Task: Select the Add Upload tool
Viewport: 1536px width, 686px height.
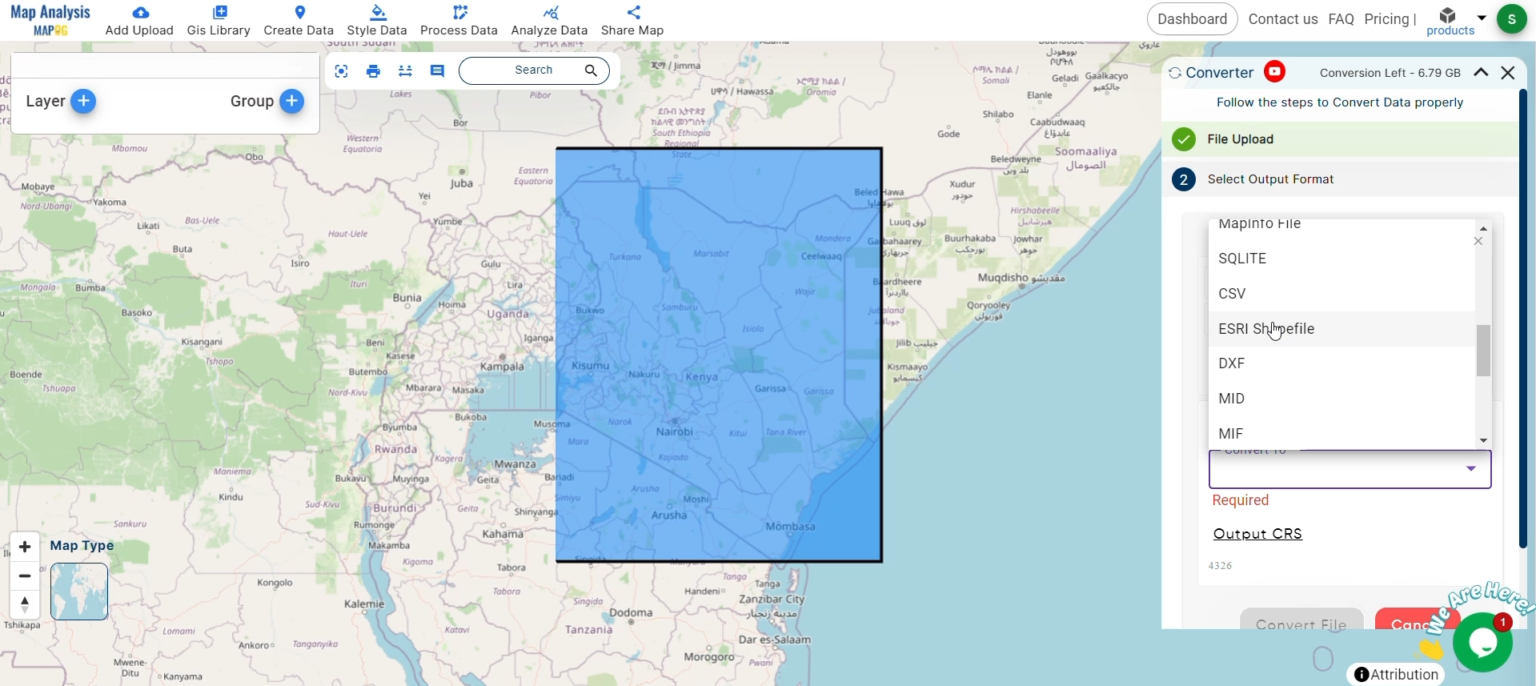Action: (x=139, y=19)
